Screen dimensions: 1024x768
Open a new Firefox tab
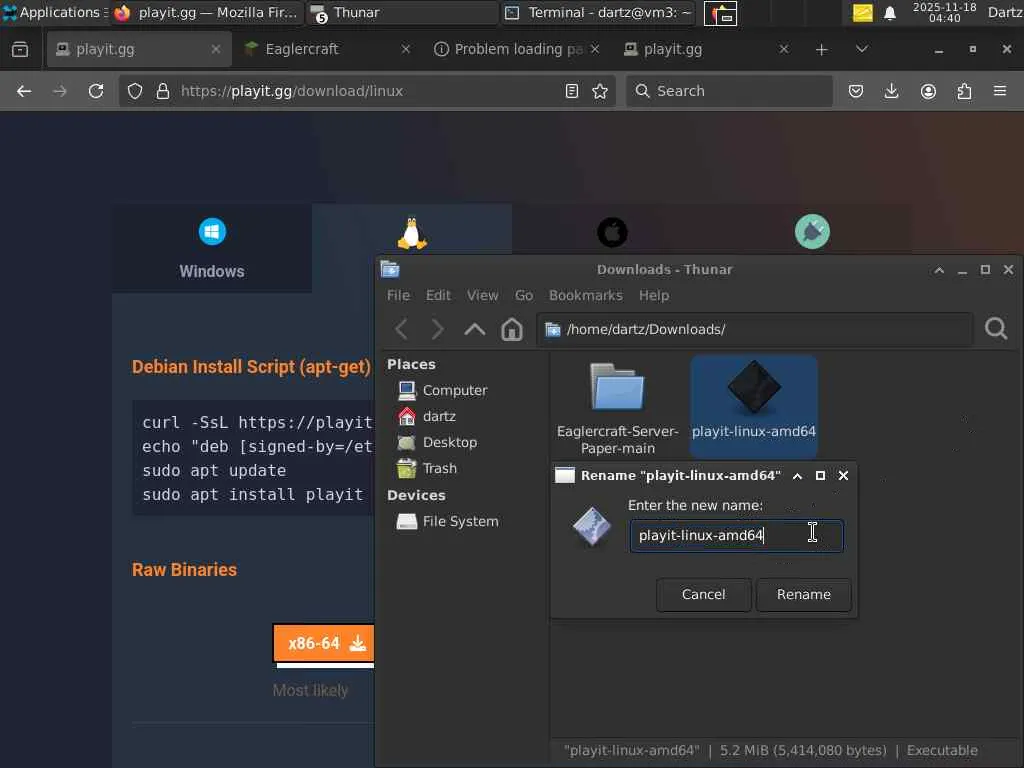click(822, 50)
